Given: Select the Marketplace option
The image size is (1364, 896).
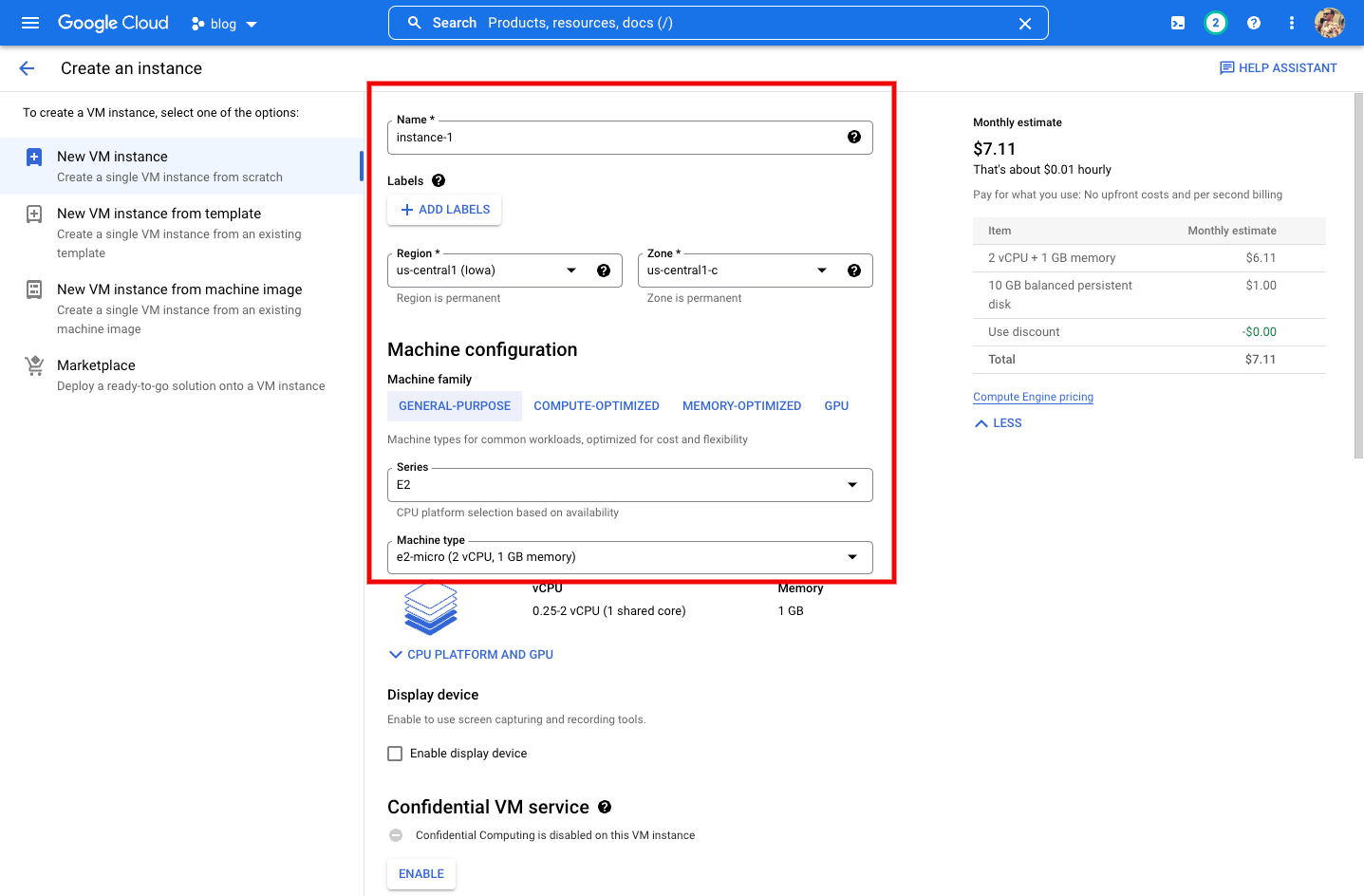Looking at the screenshot, I should 182,375.
